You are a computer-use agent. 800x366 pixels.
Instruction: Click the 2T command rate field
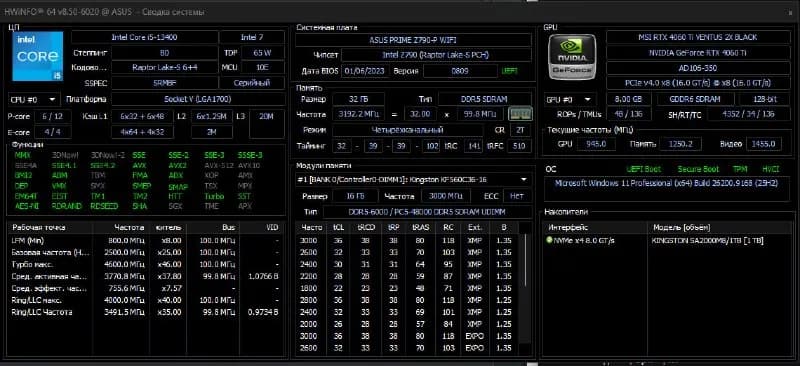tap(520, 130)
